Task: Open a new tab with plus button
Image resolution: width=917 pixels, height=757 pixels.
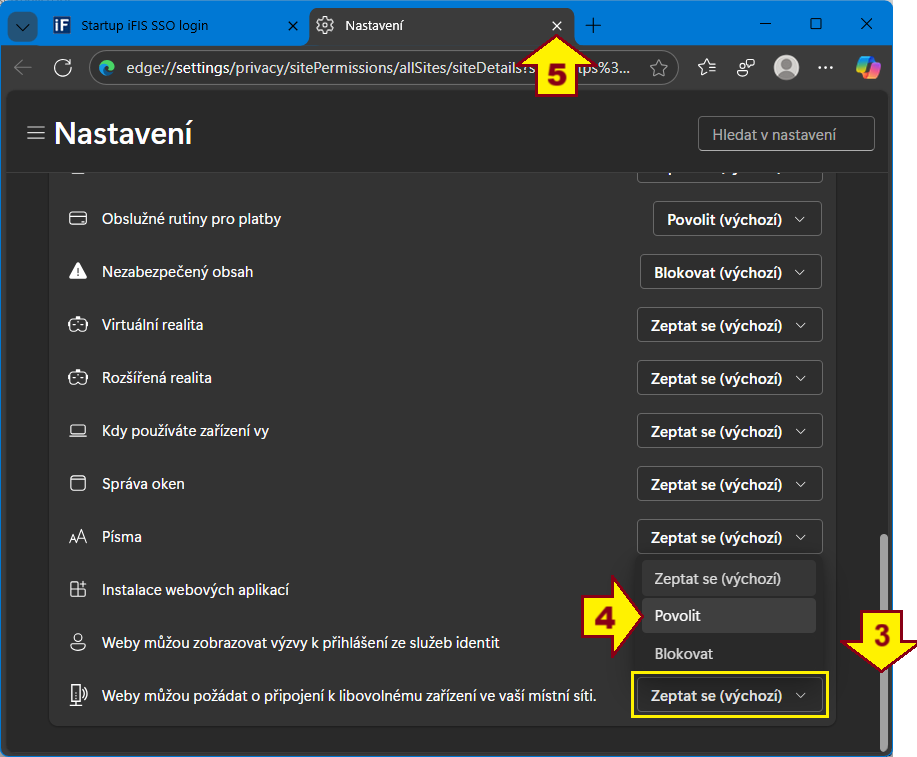Action: (x=593, y=26)
